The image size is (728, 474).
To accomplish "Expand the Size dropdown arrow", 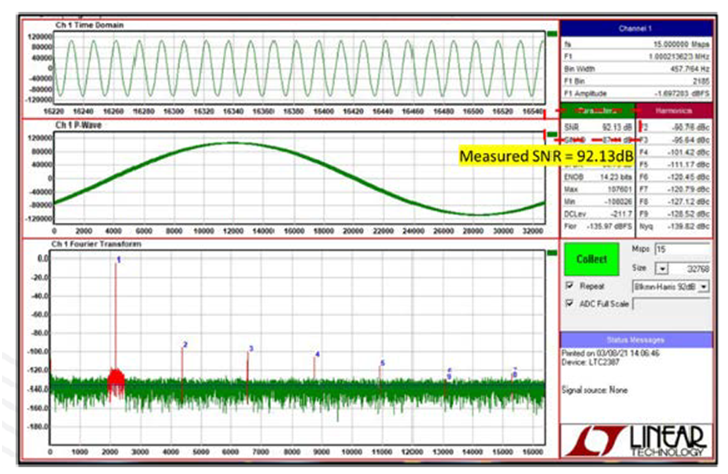I will click(662, 268).
